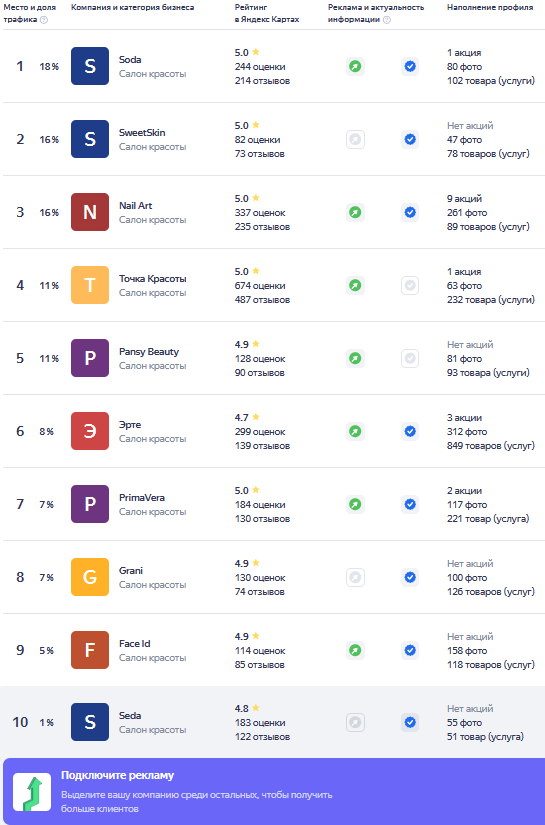Click the grey verification badge for Точка Красоты
This screenshot has height=825, width=545.
point(410,286)
